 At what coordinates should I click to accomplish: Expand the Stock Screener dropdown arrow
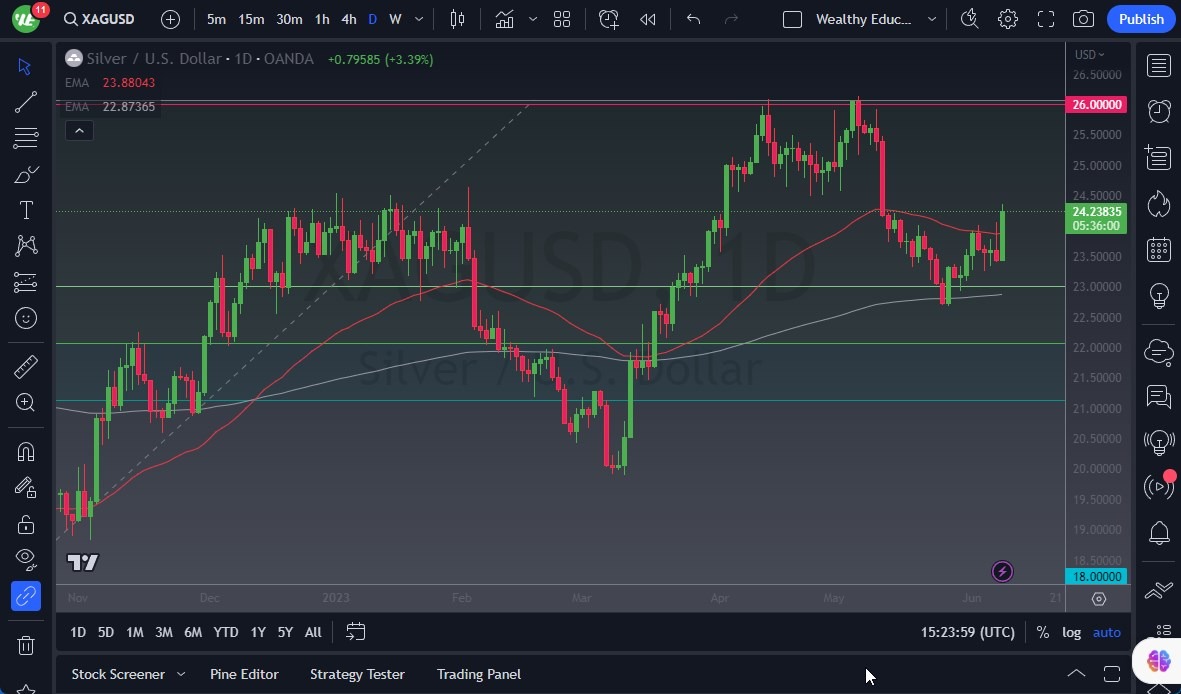[x=181, y=674]
